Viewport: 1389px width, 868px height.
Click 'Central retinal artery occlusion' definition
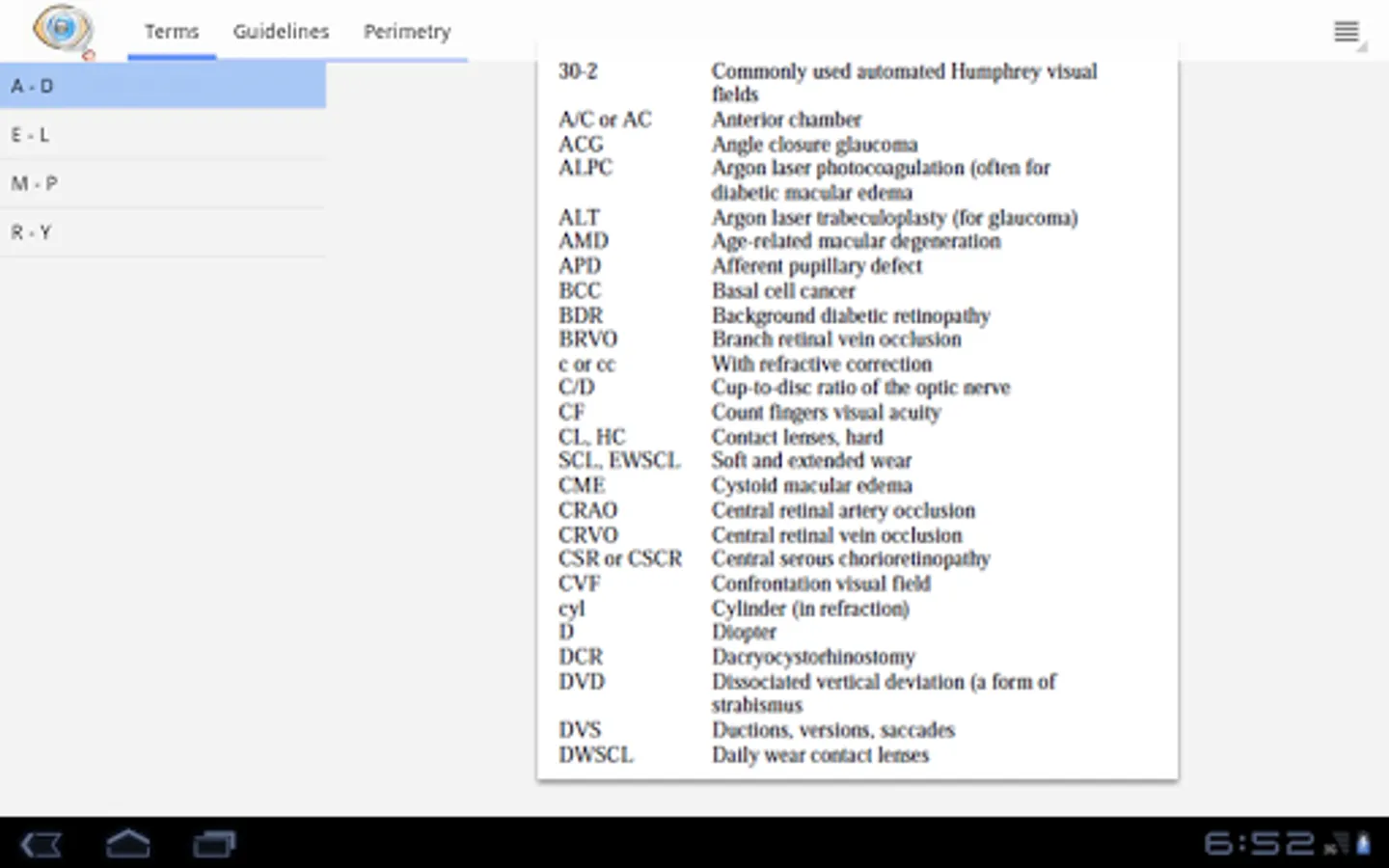(x=843, y=511)
